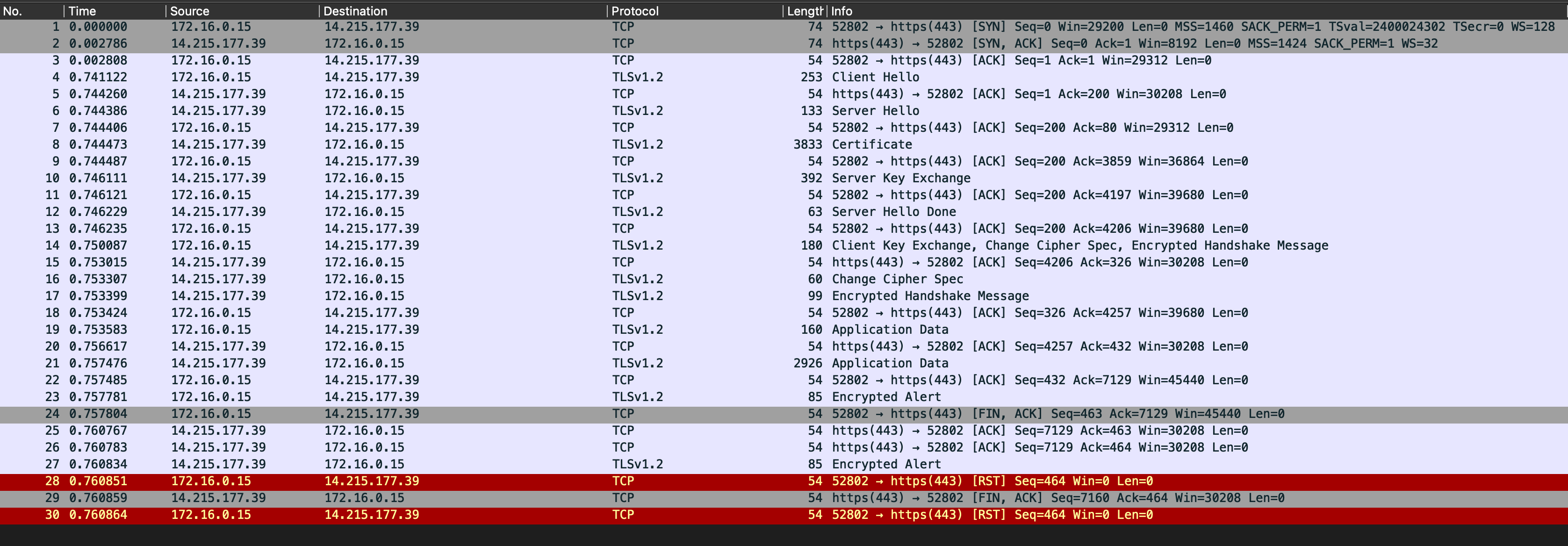Select the Change Cipher Spec packet 16

tap(897, 280)
